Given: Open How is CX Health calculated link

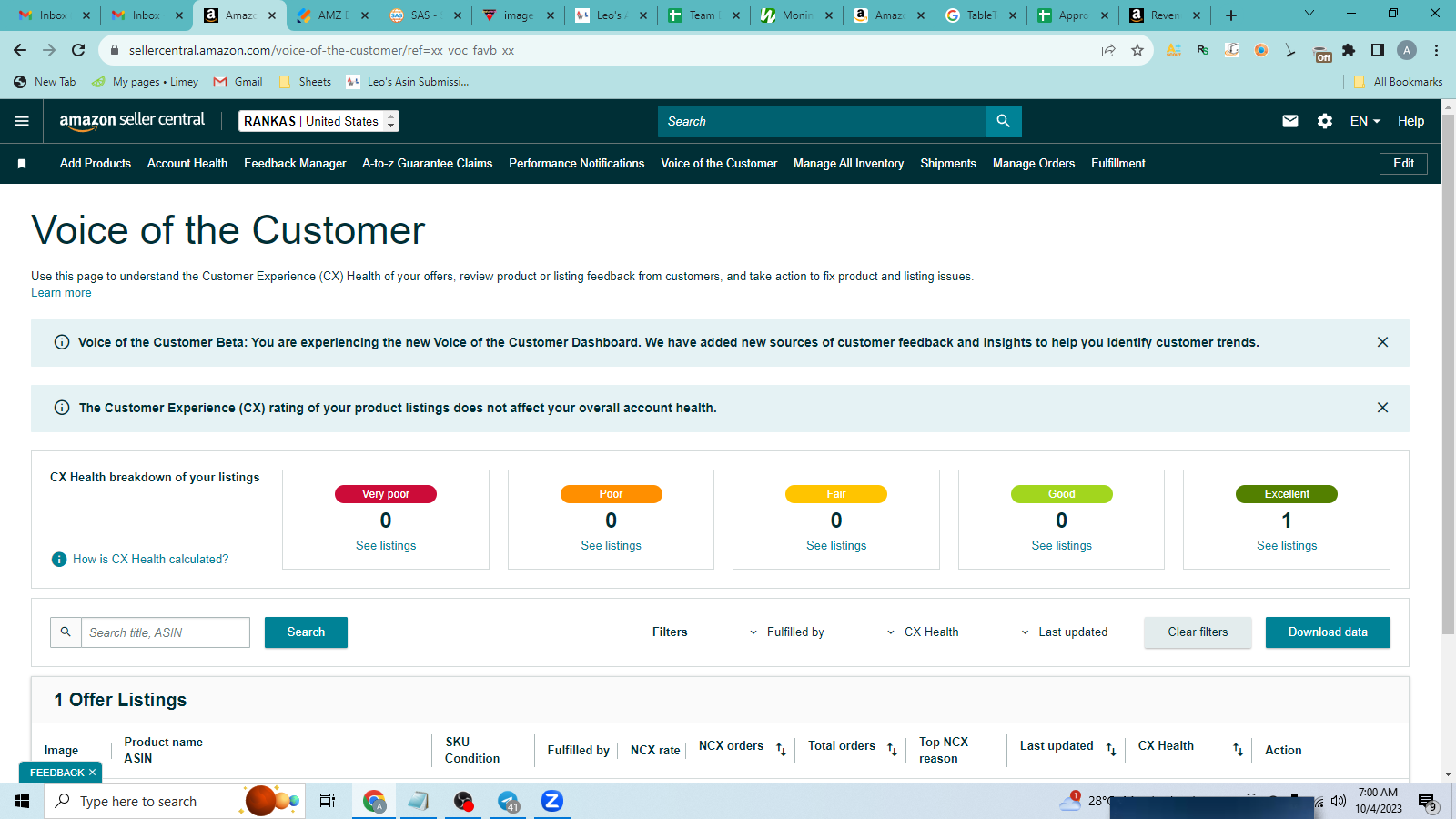Looking at the screenshot, I should (x=151, y=560).
